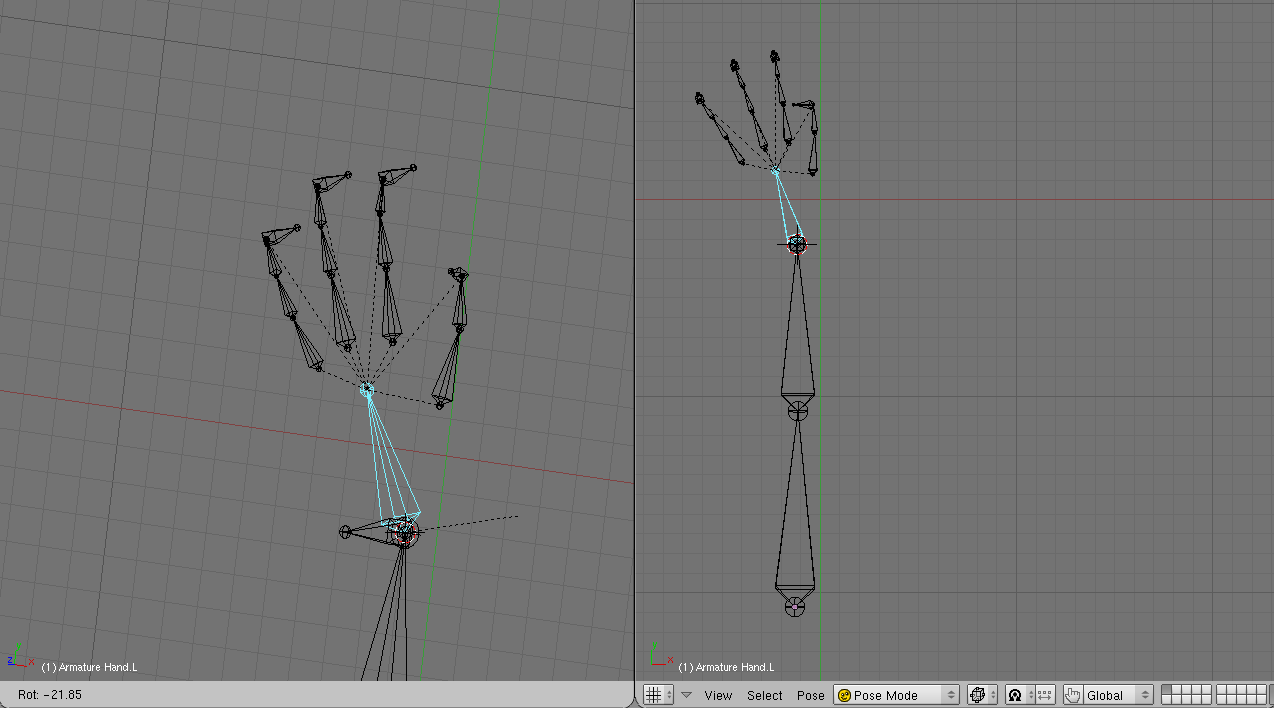Enable layer 11 in first layer block
This screenshot has height=708, width=1274.
tap(1166, 700)
